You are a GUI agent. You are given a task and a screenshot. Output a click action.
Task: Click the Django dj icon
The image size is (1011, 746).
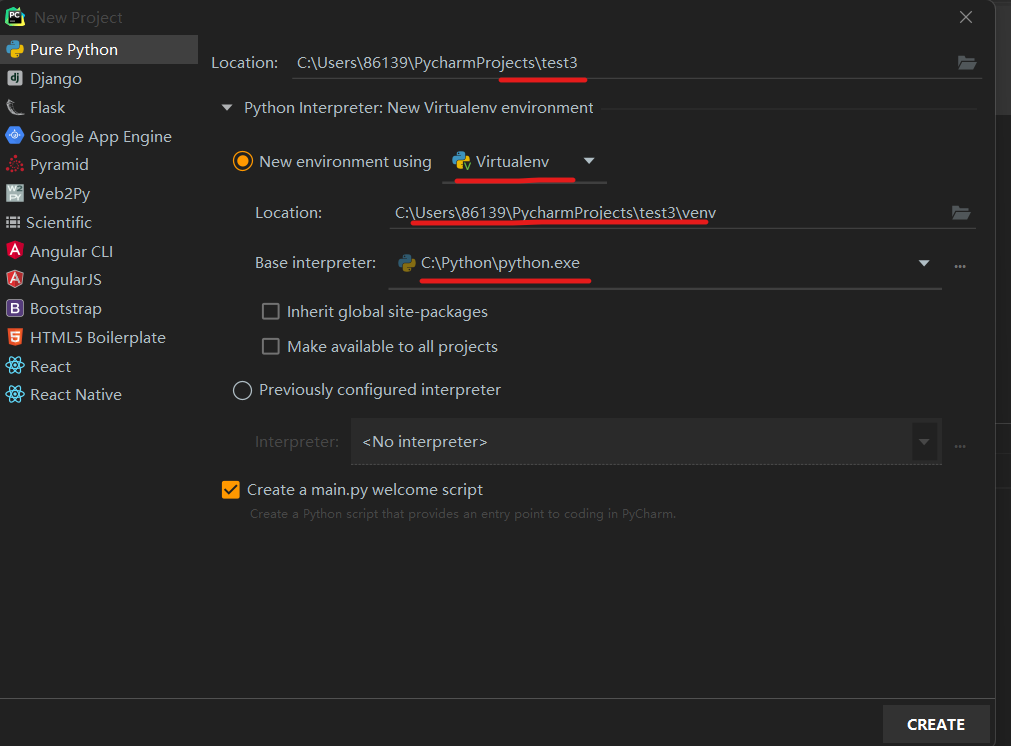tap(15, 78)
